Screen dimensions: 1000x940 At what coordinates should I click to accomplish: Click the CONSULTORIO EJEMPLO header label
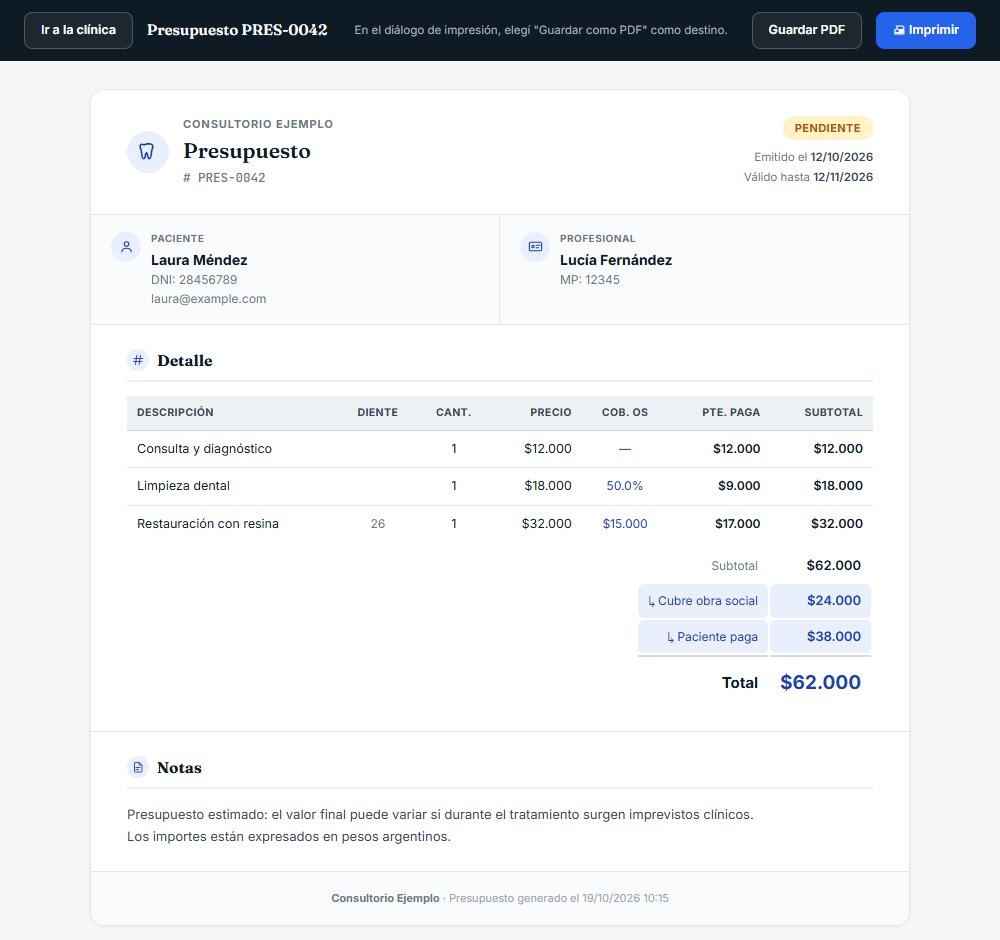258,124
